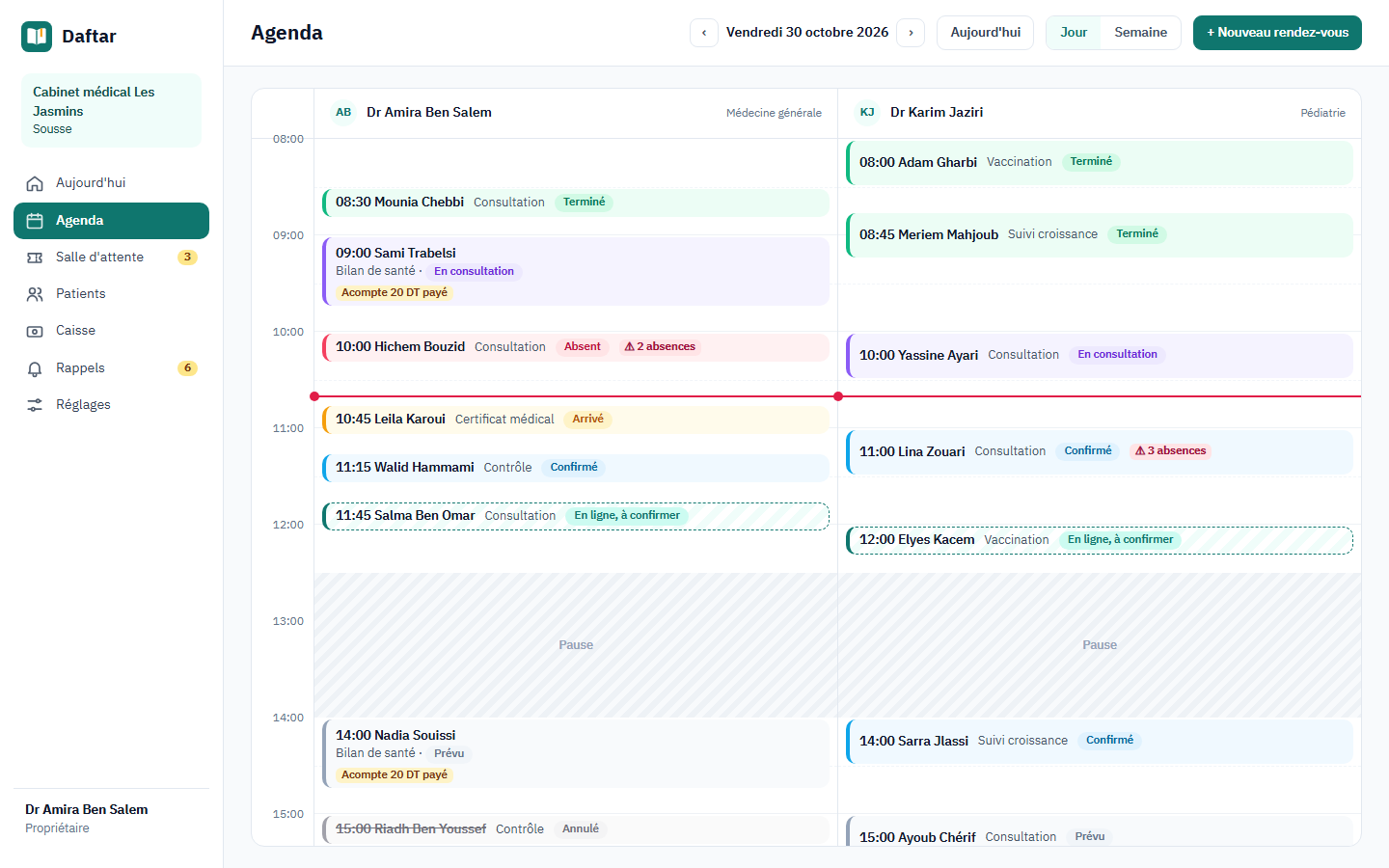Open Aujourd'hui via its home icon
This screenshot has height=868, width=1389.
tap(35, 183)
